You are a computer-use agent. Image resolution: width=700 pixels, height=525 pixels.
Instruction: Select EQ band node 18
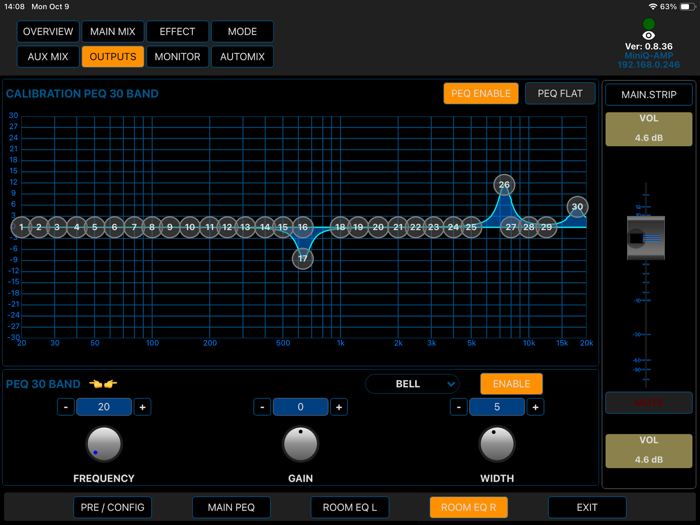point(340,227)
